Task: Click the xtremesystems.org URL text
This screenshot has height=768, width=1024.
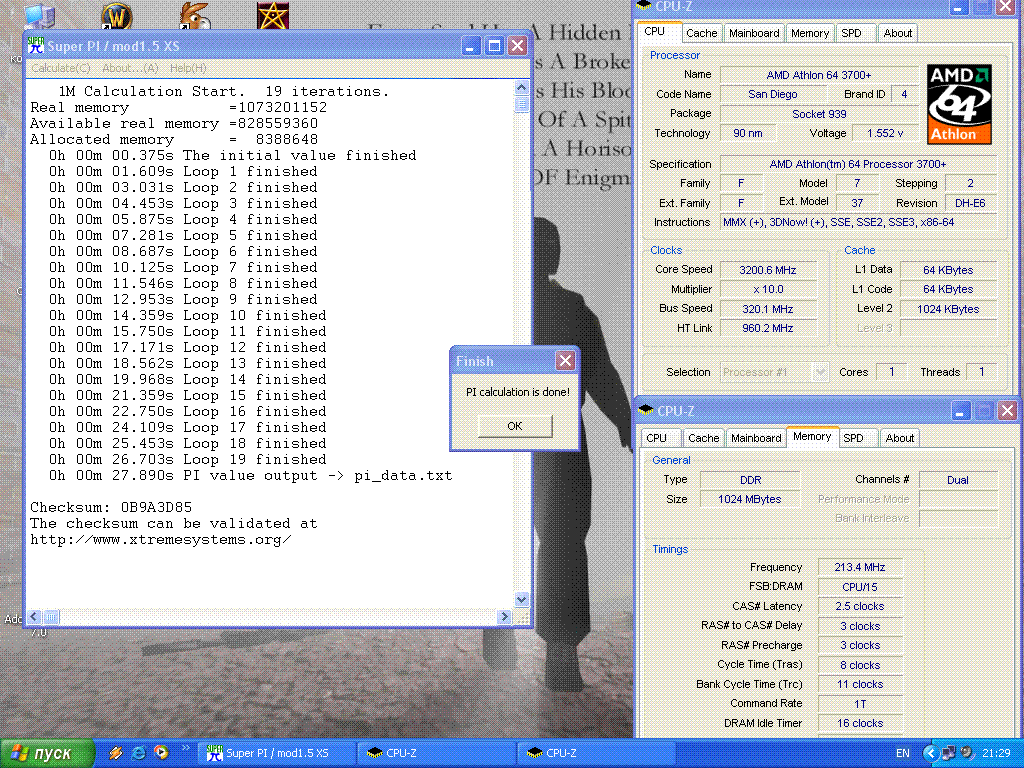Action: pyautogui.click(x=161, y=539)
